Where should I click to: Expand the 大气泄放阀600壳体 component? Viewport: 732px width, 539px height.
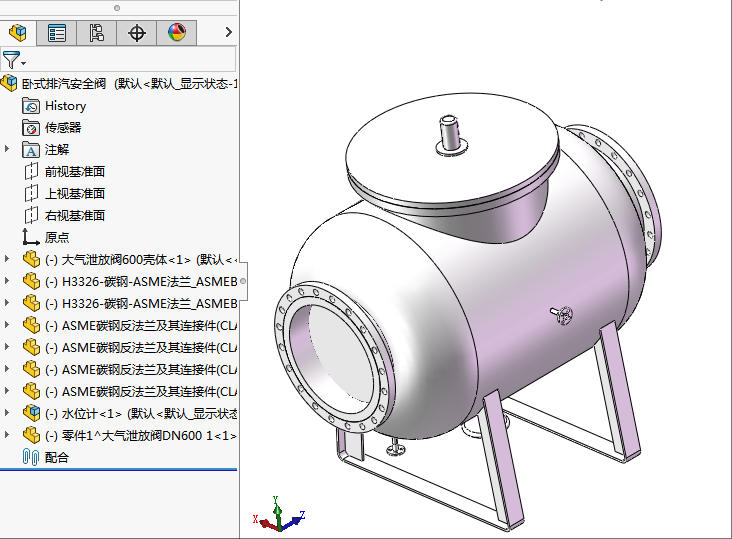coord(7,259)
